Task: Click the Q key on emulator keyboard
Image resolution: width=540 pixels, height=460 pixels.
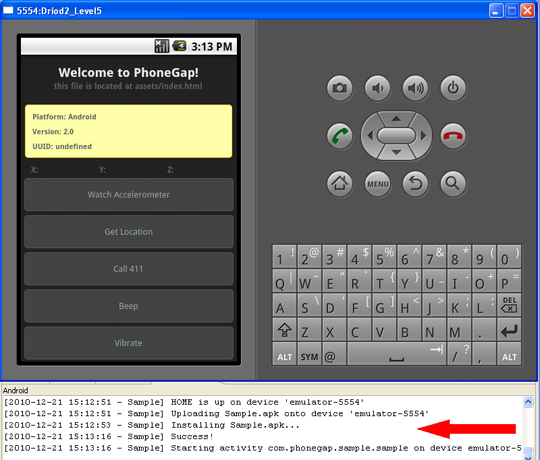Action: [x=284, y=281]
